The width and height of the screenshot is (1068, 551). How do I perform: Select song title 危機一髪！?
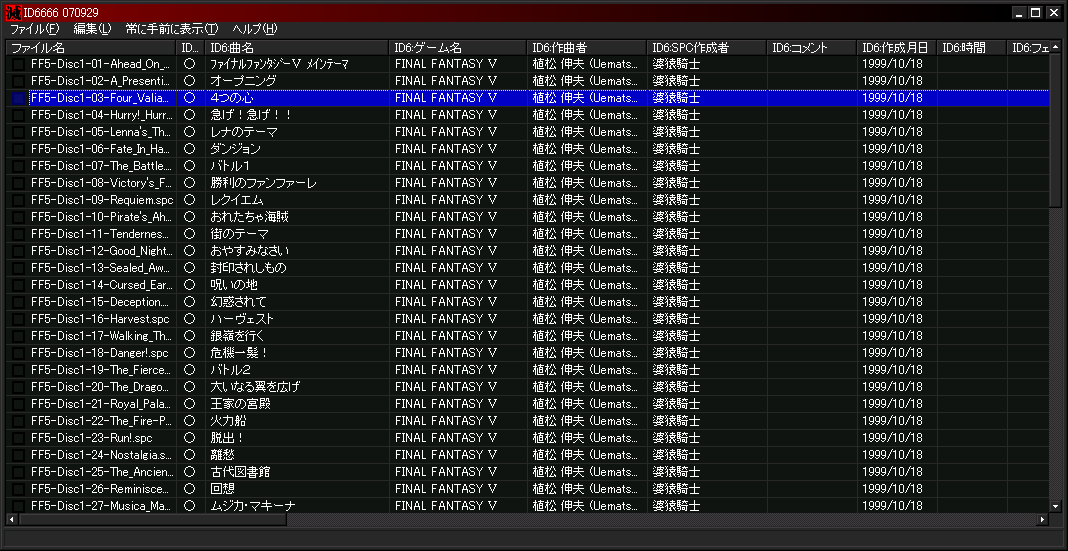(239, 353)
